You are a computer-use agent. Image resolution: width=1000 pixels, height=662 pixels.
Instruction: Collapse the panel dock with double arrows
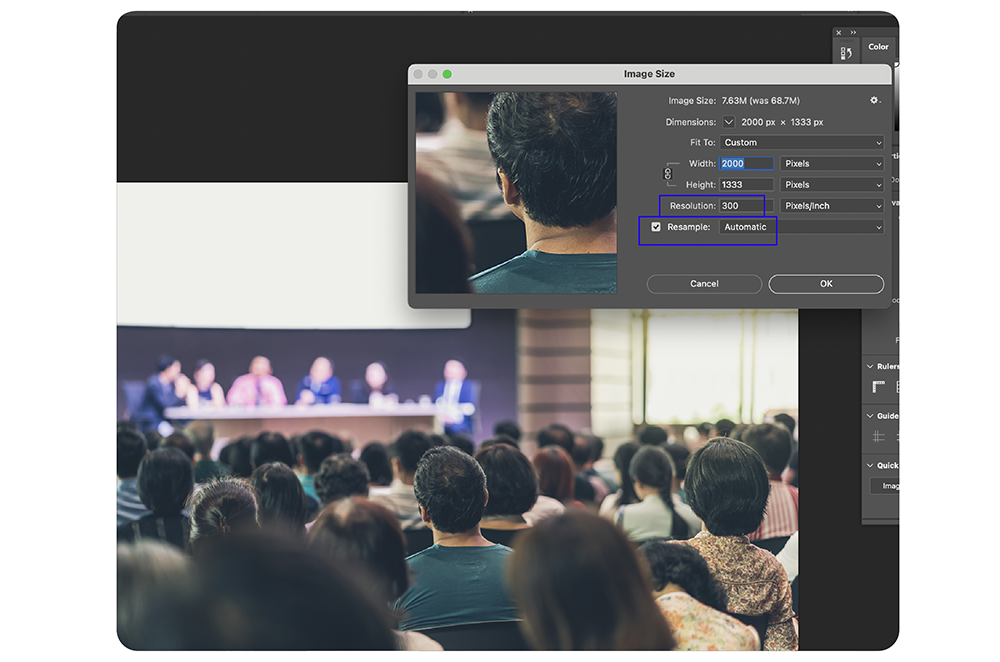coord(853,32)
